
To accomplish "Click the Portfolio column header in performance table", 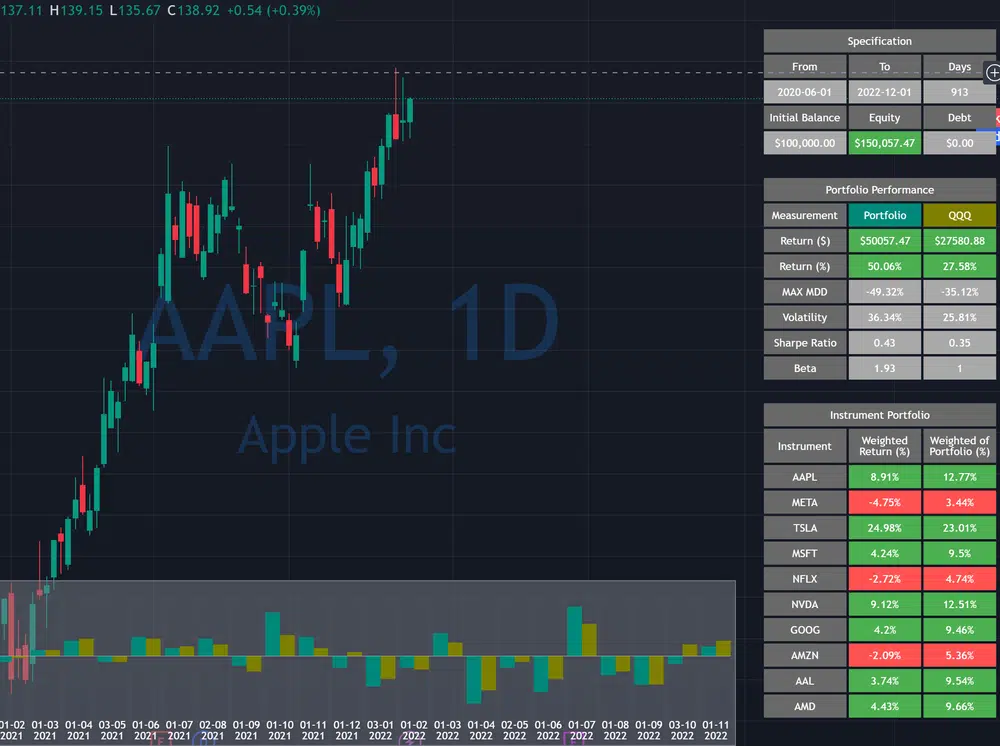I will 884,215.
